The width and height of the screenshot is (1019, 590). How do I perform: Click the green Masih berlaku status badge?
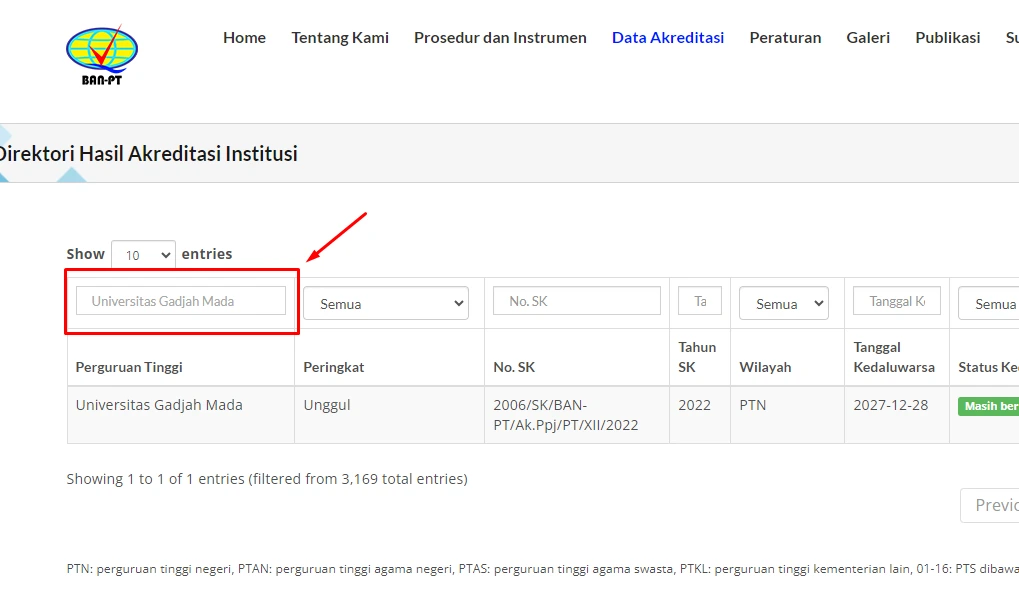[x=988, y=406]
